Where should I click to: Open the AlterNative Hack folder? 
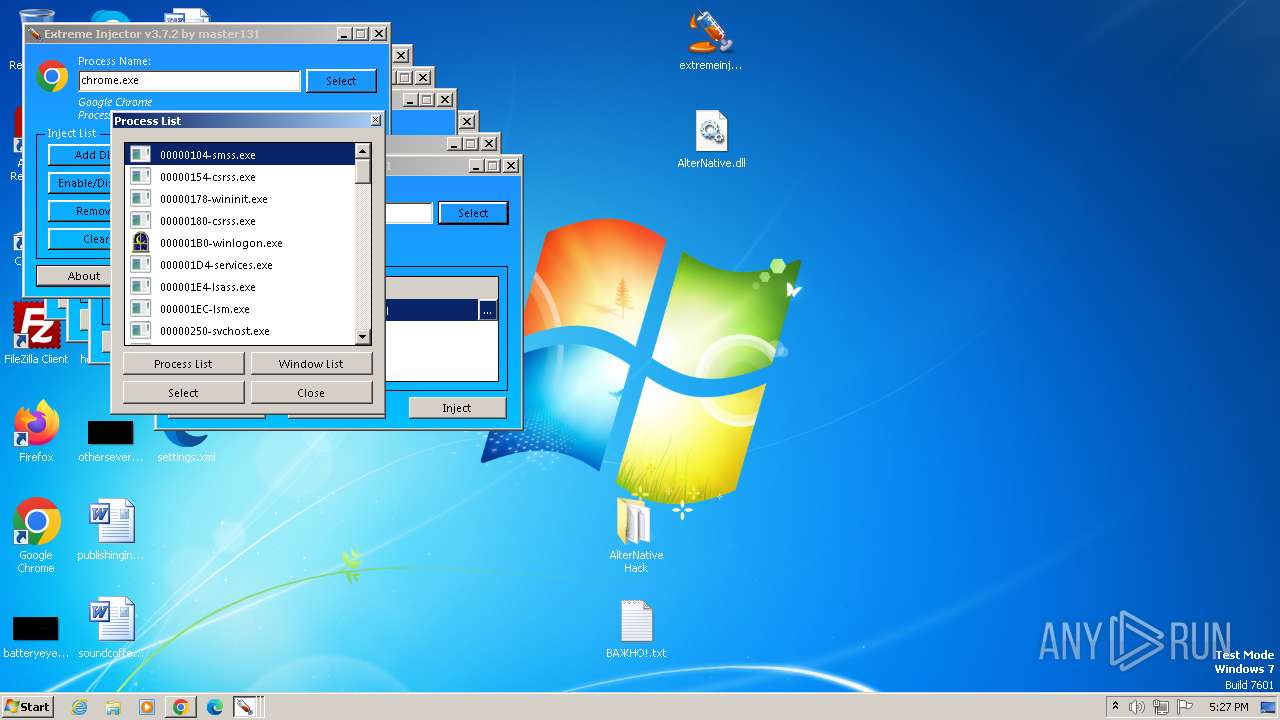coord(636,535)
